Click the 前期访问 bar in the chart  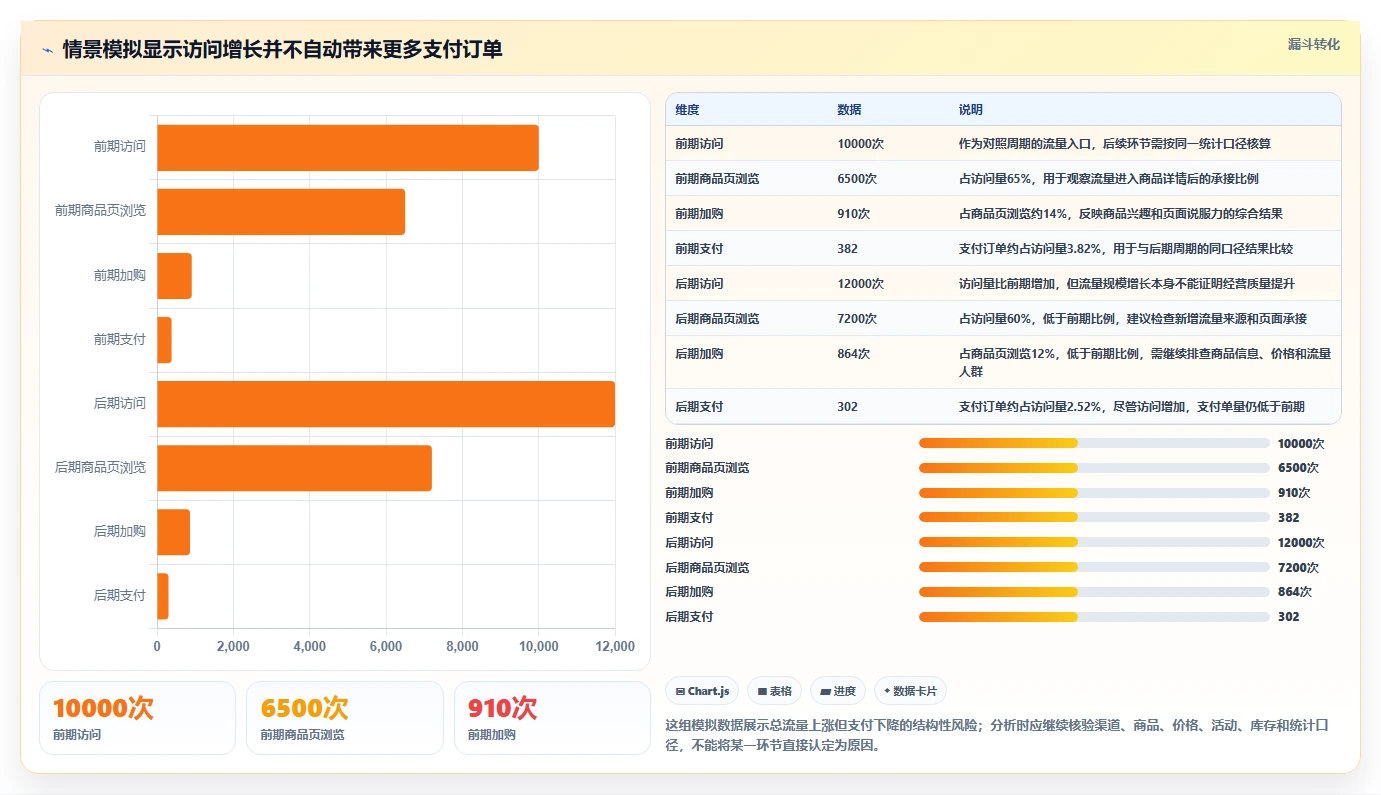[348, 148]
